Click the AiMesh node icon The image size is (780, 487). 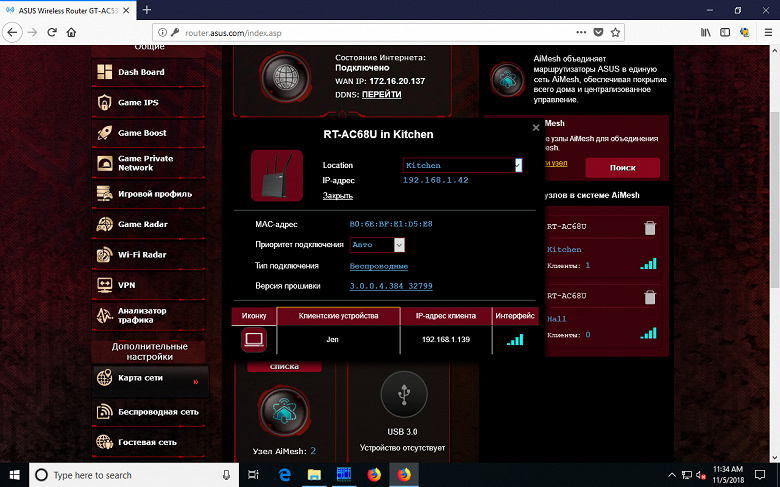pos(285,412)
